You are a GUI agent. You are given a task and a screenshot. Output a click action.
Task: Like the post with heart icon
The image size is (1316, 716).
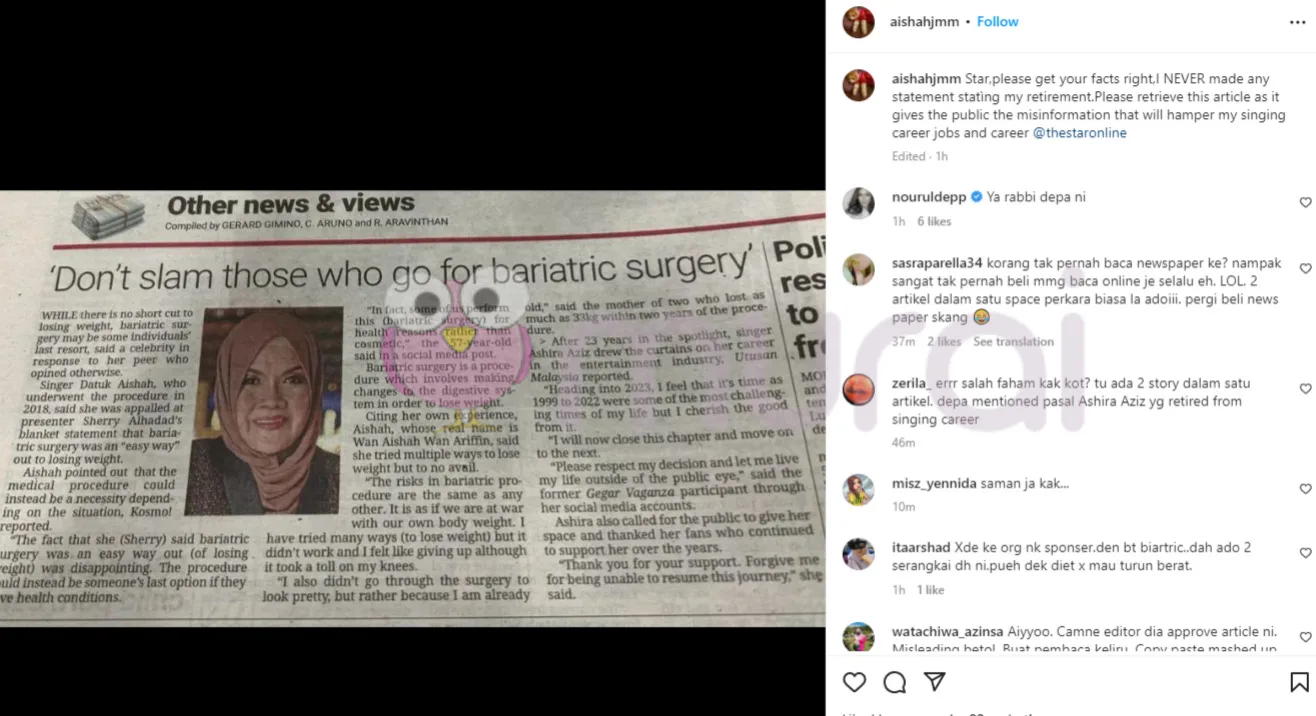pos(854,682)
